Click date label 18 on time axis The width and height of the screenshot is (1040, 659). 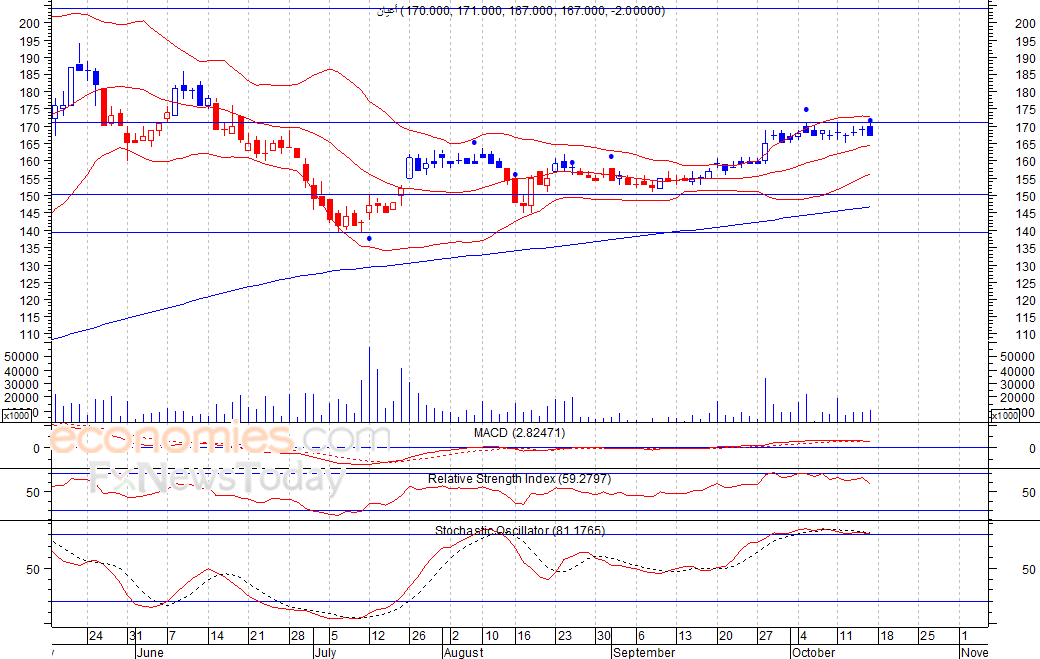click(887, 636)
